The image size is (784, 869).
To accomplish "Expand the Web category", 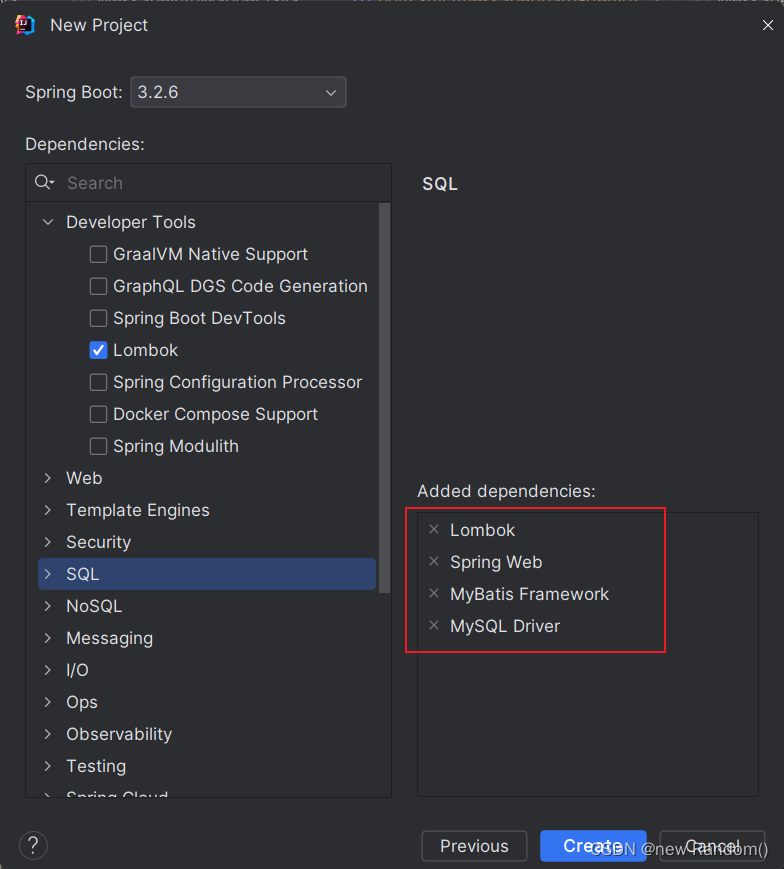I will 46,478.
